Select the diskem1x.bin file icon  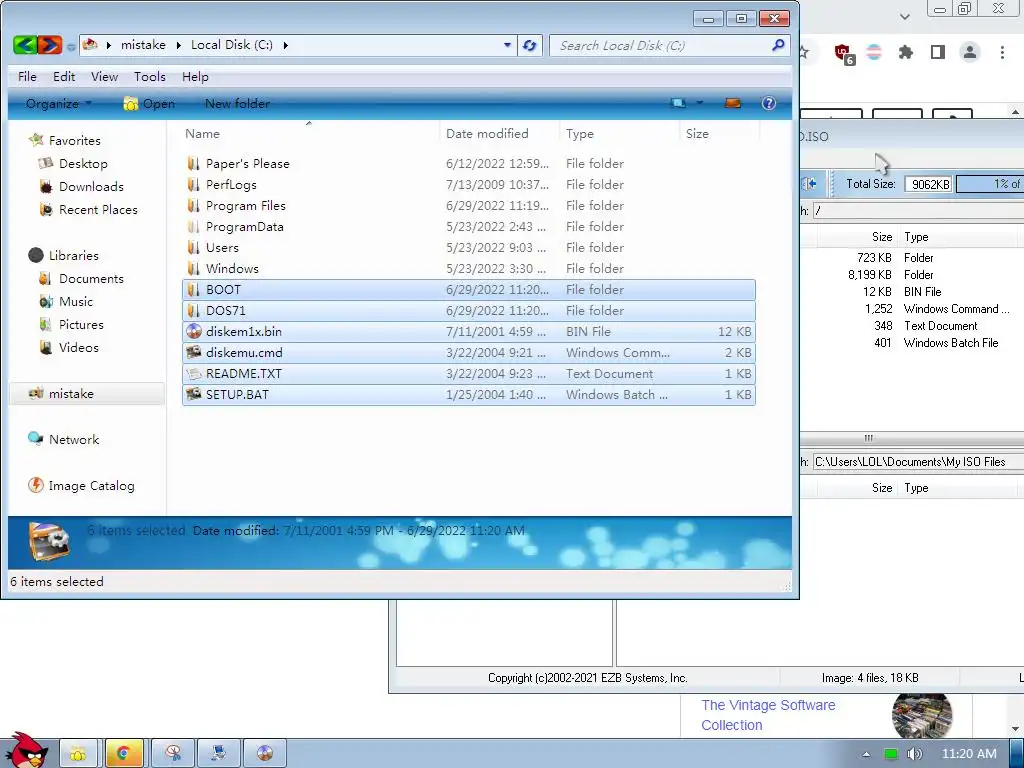(x=193, y=331)
